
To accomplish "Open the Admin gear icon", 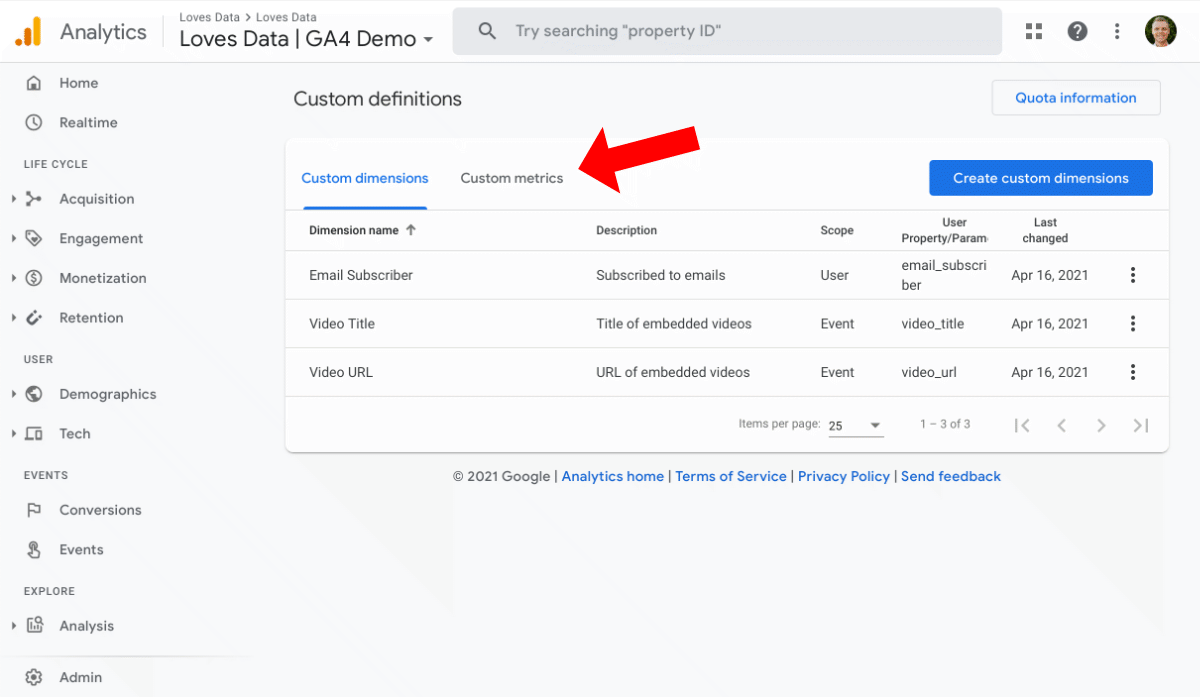I will (33, 677).
